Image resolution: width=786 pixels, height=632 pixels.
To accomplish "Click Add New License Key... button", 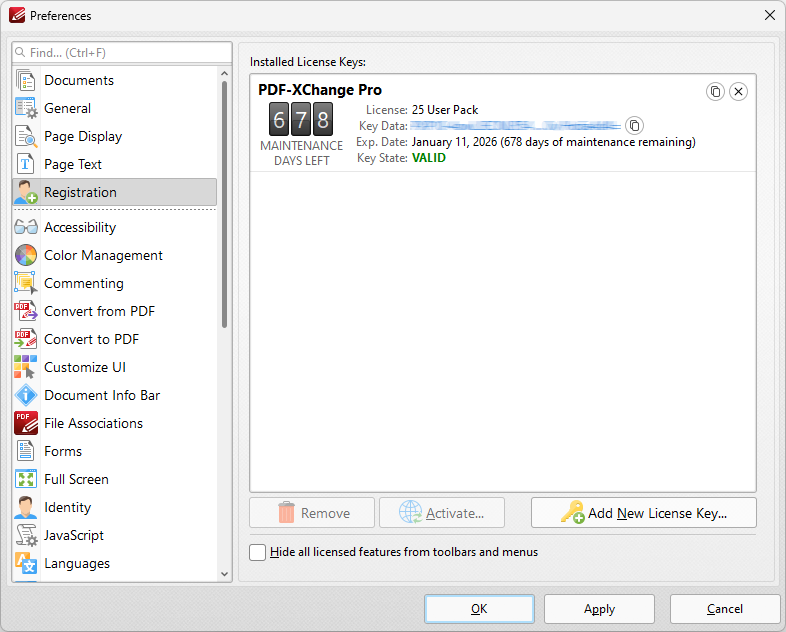I will pos(644,513).
